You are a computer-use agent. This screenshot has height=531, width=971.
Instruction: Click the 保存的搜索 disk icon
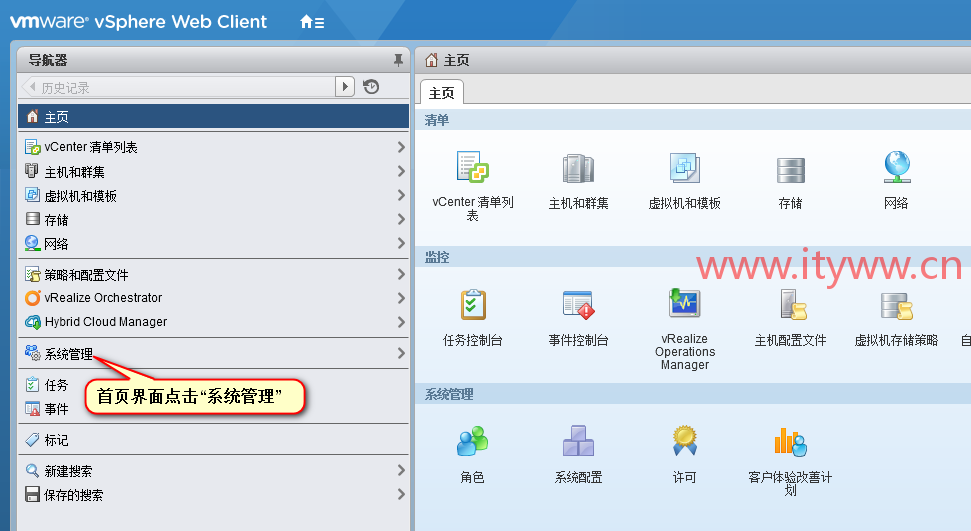[32, 494]
